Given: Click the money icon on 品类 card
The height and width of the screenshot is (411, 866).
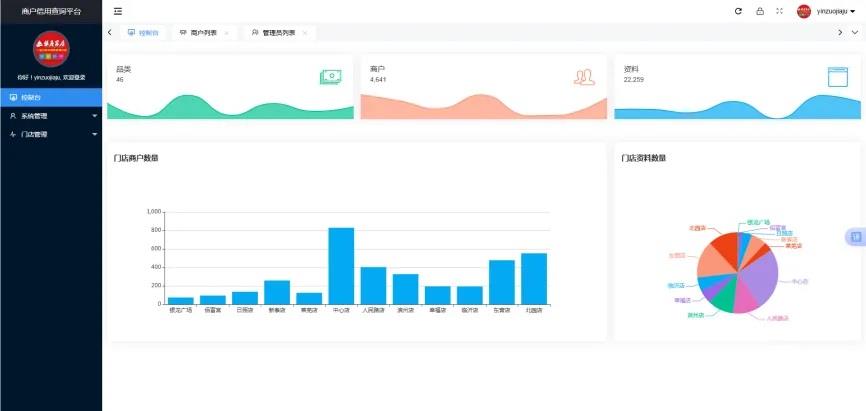Looking at the screenshot, I should tap(331, 77).
